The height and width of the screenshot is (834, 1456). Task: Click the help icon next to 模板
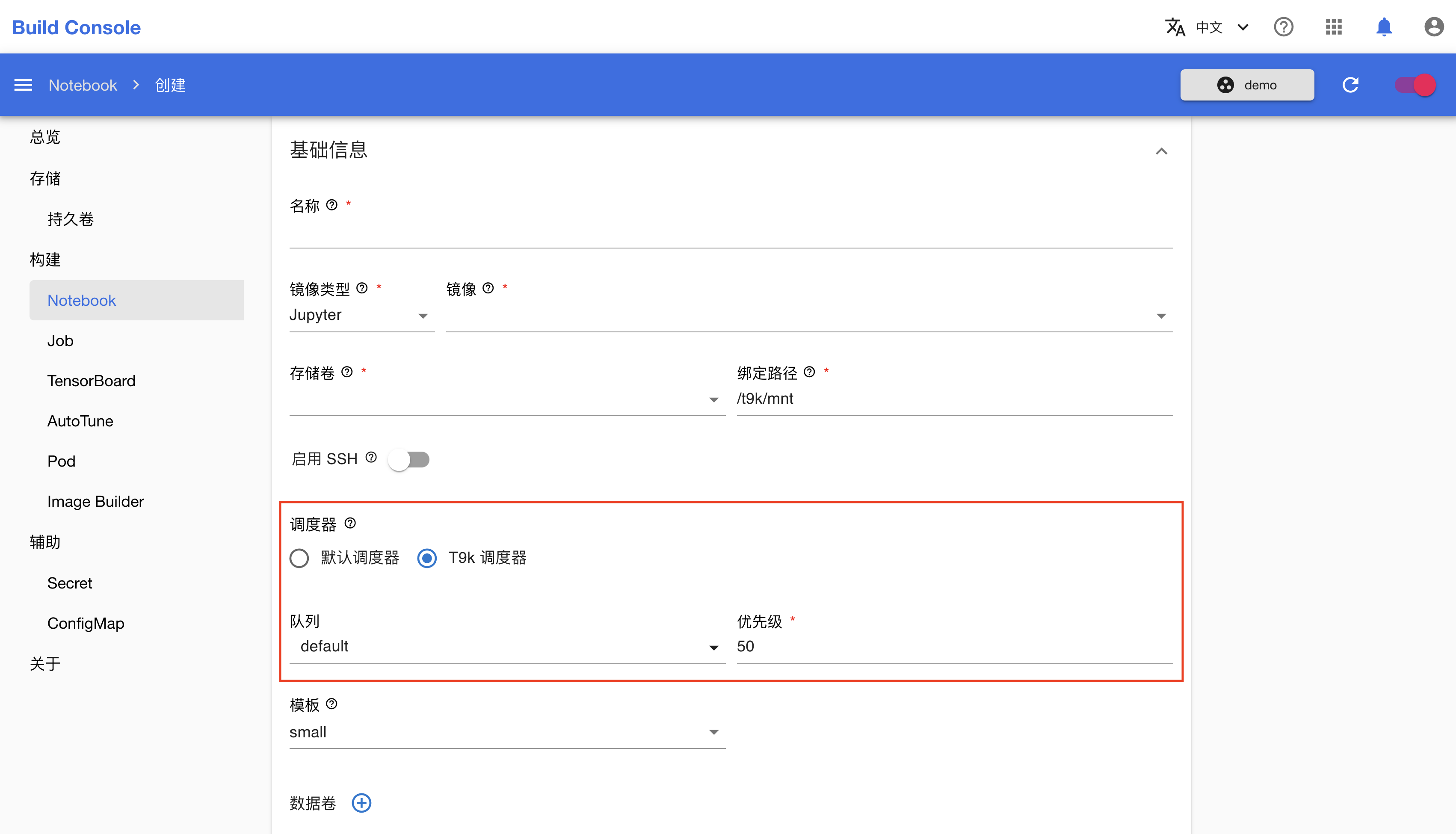tap(331, 704)
